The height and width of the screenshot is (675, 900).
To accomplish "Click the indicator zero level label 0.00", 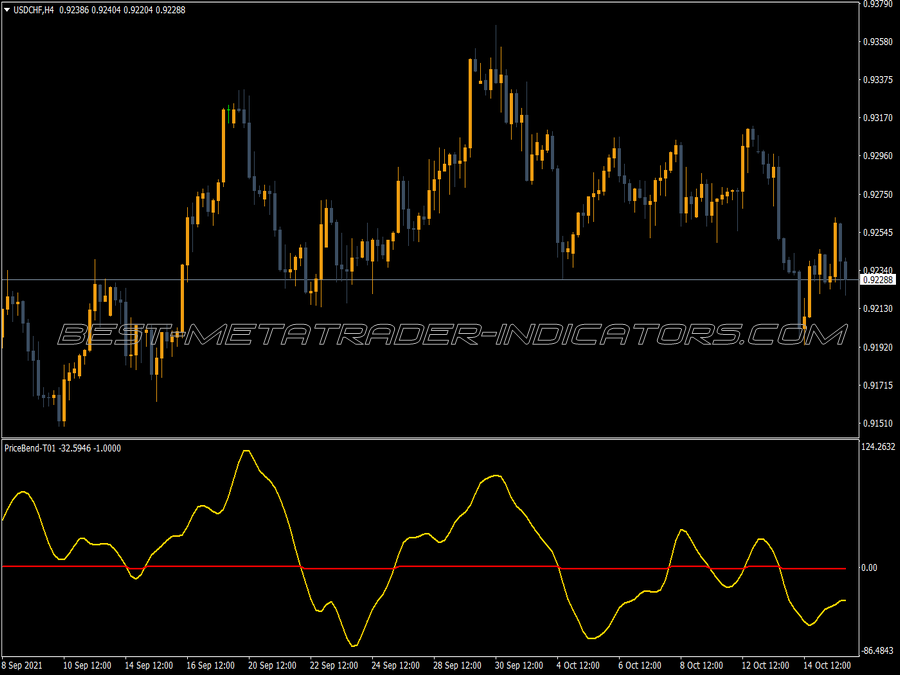I will tap(870, 568).
